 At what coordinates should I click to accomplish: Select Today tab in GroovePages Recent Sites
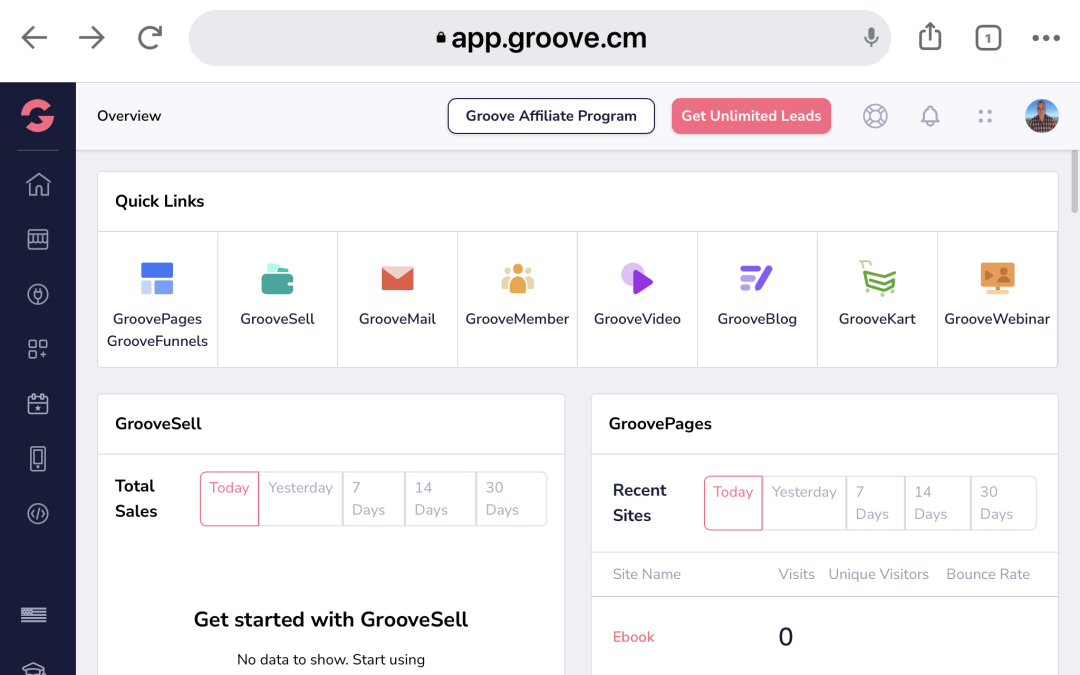[x=733, y=503]
